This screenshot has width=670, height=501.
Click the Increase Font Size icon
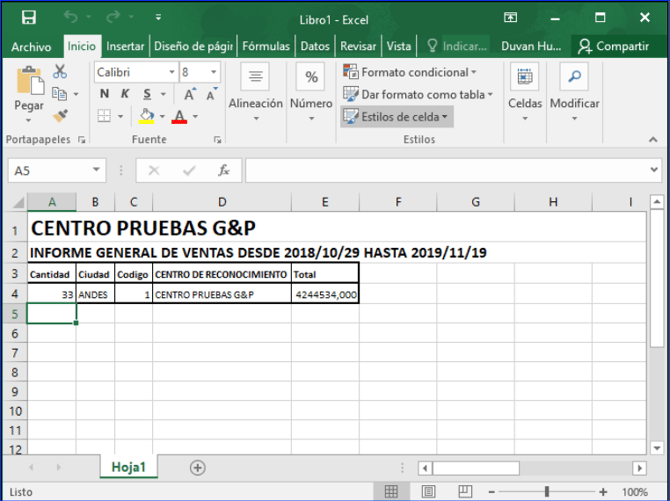189,94
